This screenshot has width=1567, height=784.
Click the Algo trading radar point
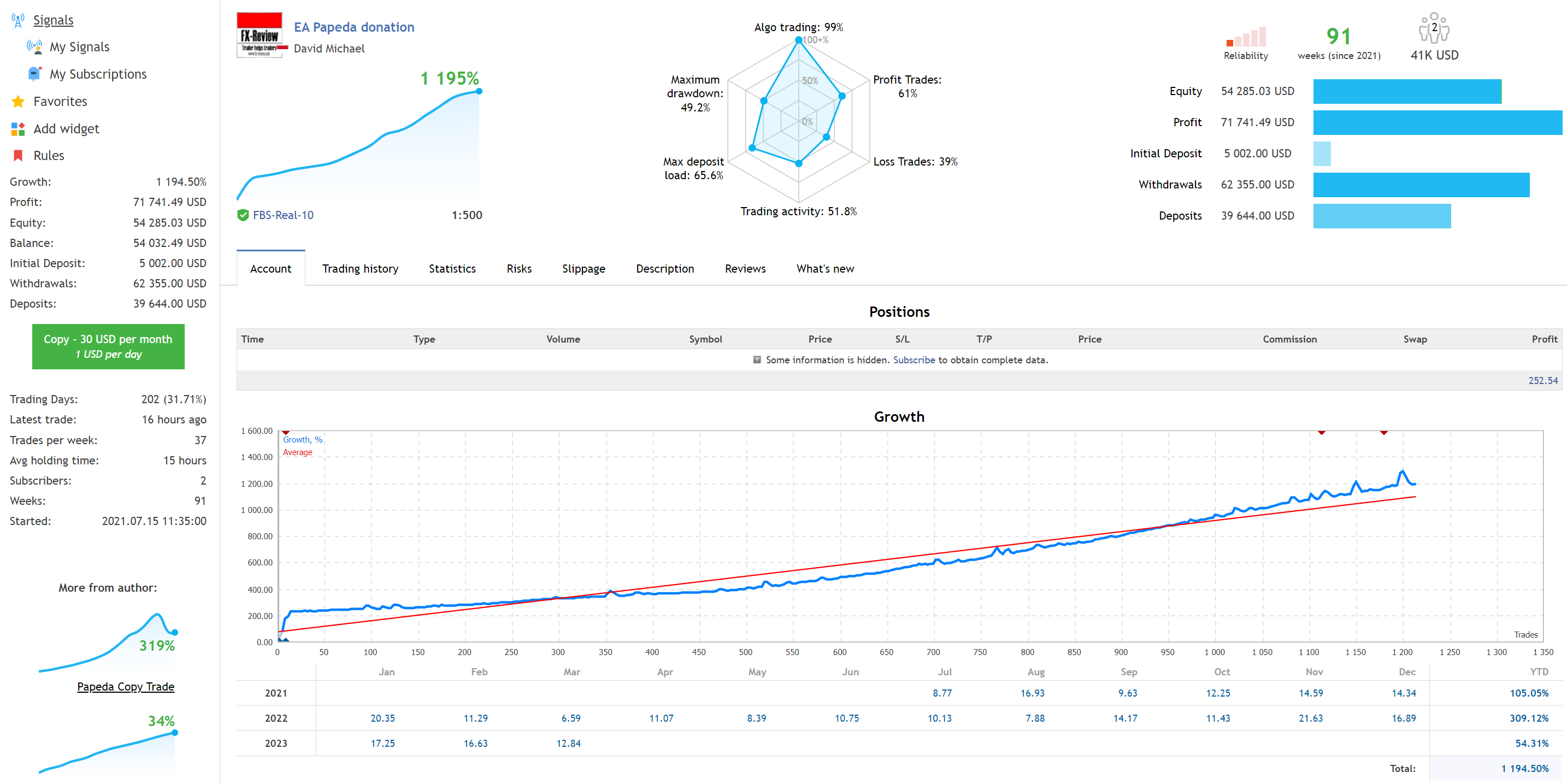(798, 40)
